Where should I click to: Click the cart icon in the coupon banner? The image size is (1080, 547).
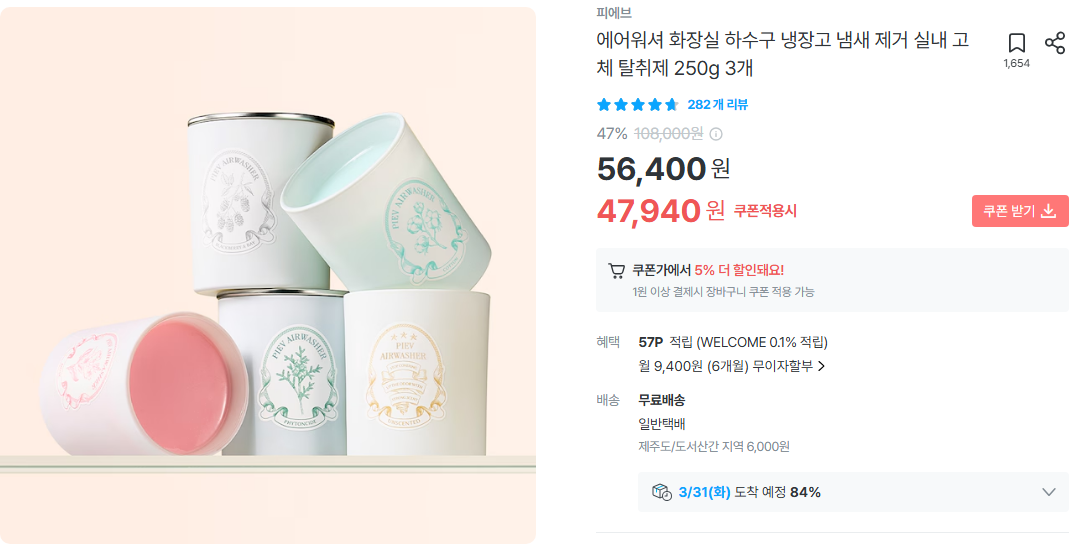coord(617,270)
